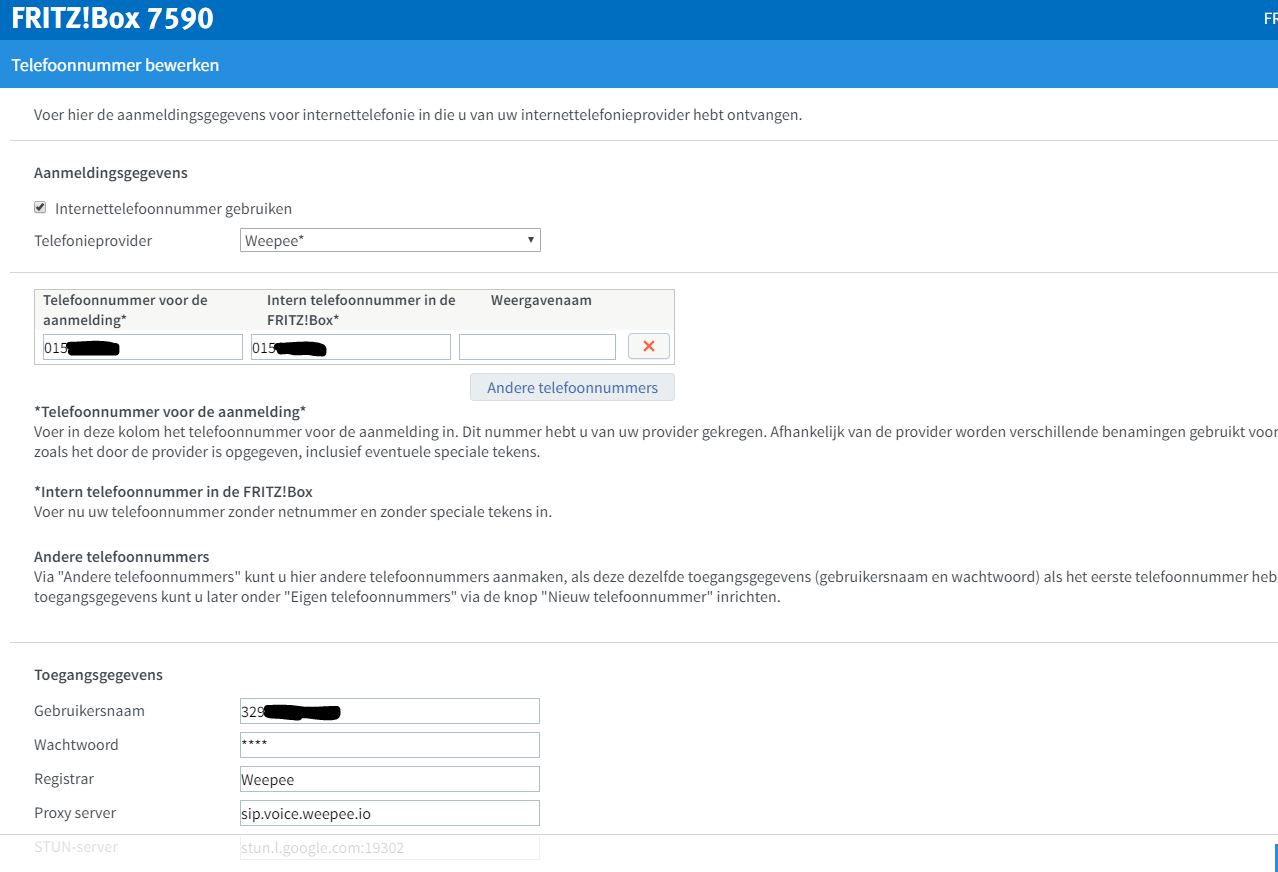Click the Registrar field containing Weepee
The image size is (1278, 872).
pyautogui.click(x=389, y=779)
